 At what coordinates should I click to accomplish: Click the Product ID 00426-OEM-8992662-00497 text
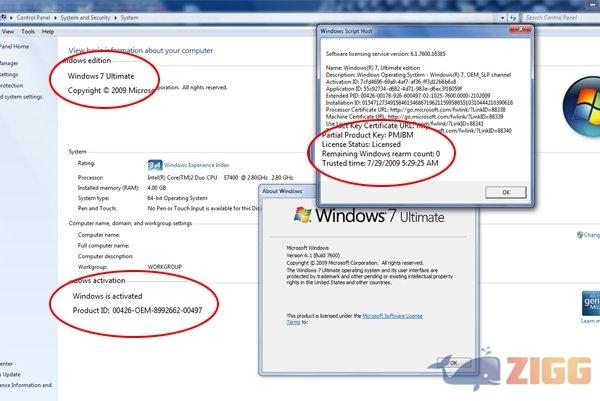[137, 310]
